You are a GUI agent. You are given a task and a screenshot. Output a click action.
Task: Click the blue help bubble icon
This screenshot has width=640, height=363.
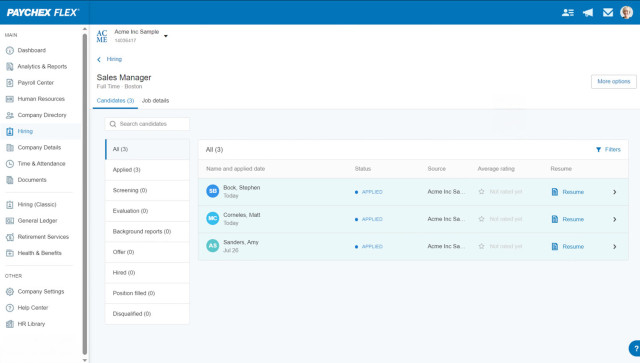[x=634, y=348]
